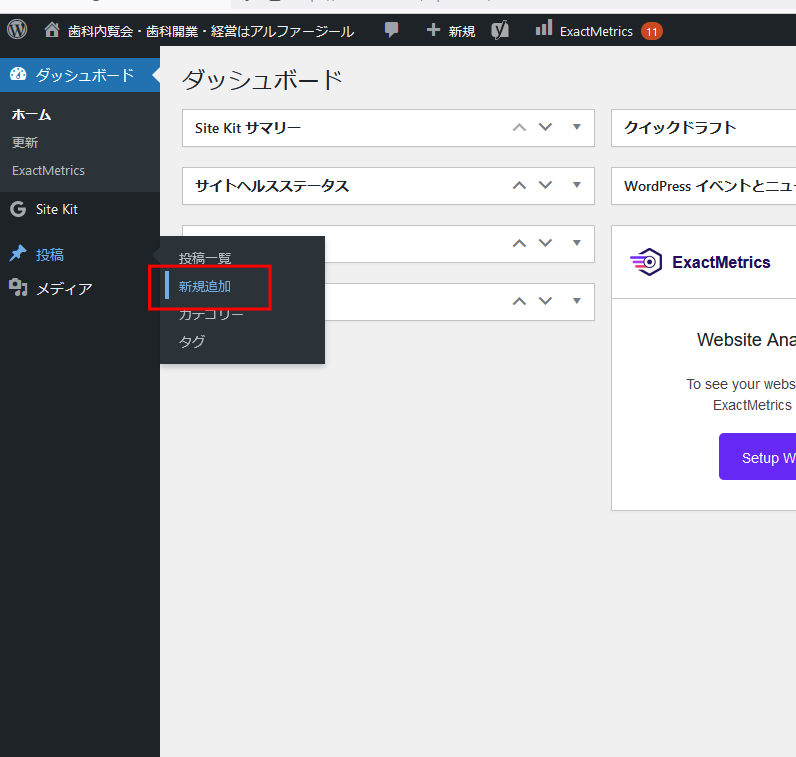Viewport: 796px width, 757px height.
Task: Select 新規追加 in the 投稿 flyout
Action: [x=205, y=286]
